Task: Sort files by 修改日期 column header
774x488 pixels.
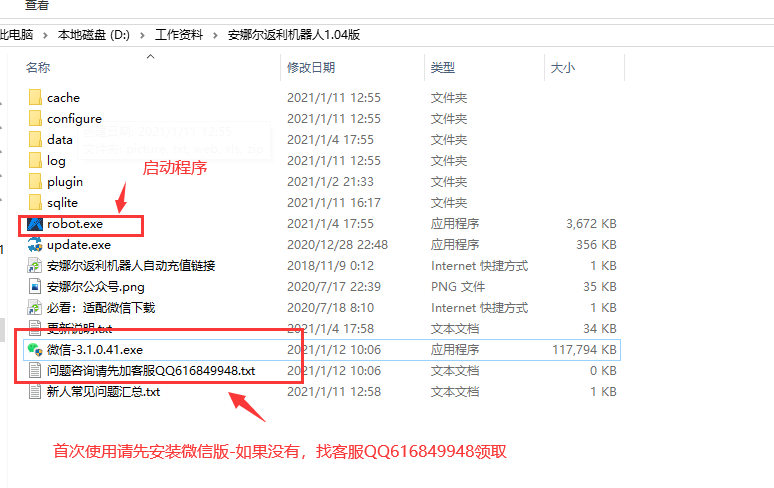Action: [x=311, y=68]
